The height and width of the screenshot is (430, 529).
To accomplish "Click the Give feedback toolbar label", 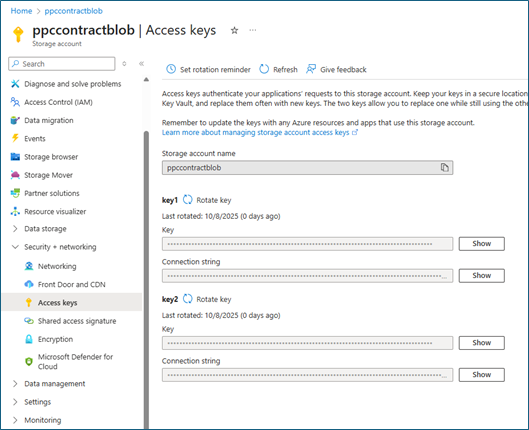I will [343, 69].
